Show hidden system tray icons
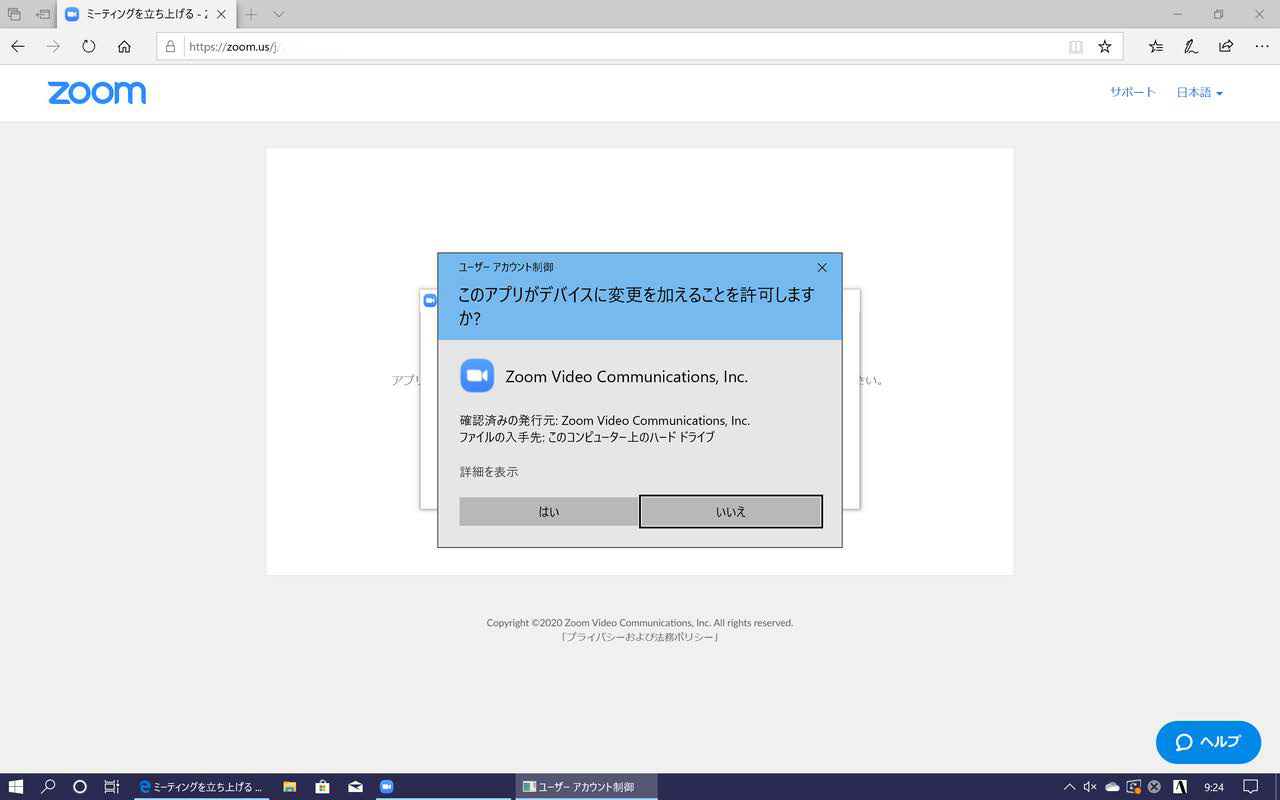 (x=1069, y=787)
